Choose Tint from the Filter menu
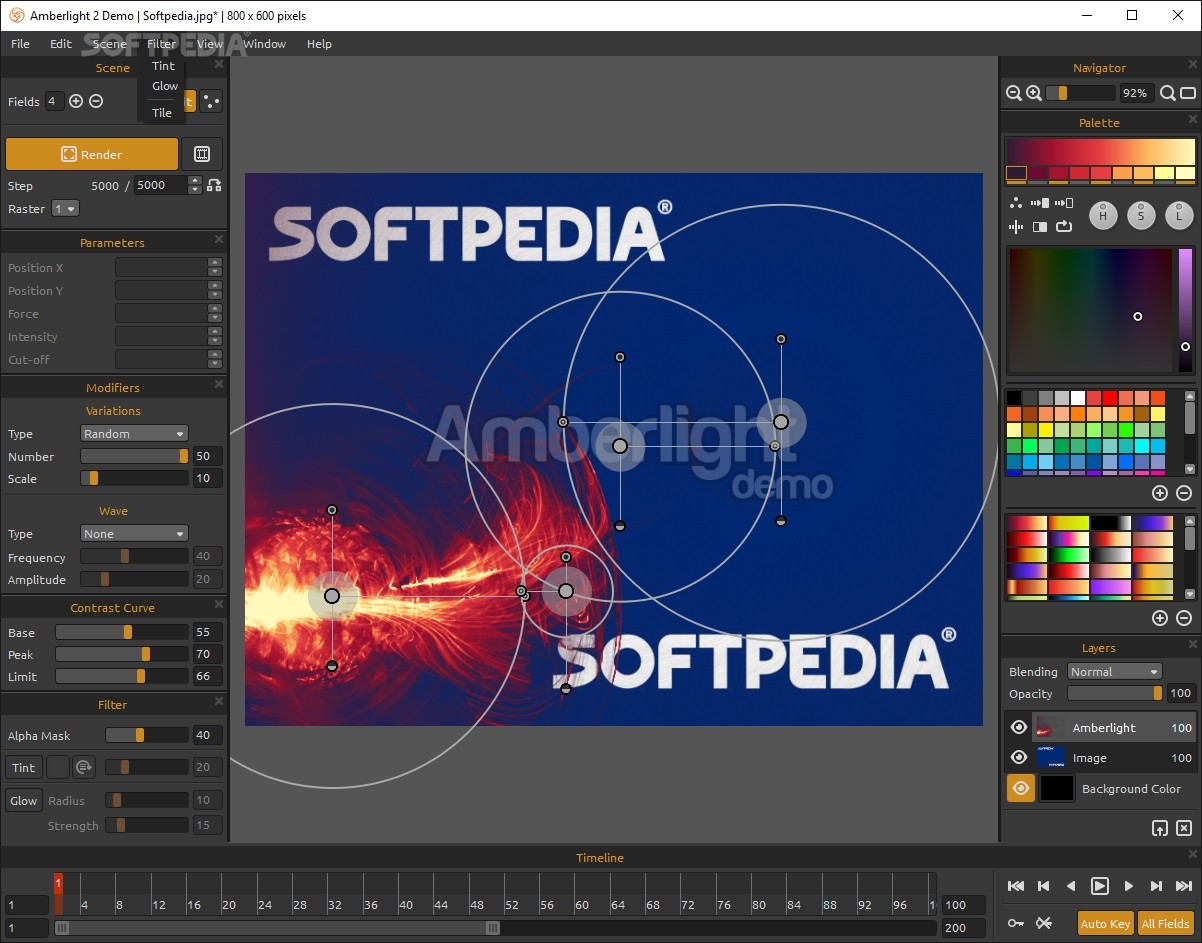The height and width of the screenshot is (943, 1202). coord(163,66)
